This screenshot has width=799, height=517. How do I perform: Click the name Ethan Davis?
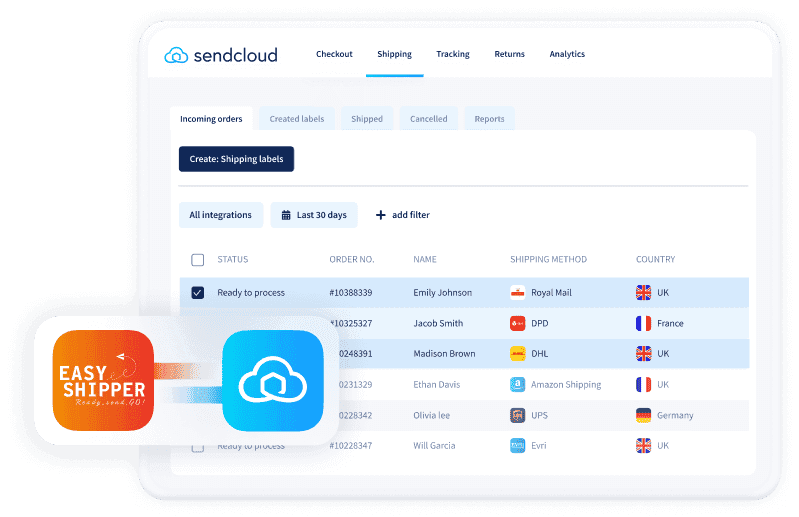[x=437, y=385]
